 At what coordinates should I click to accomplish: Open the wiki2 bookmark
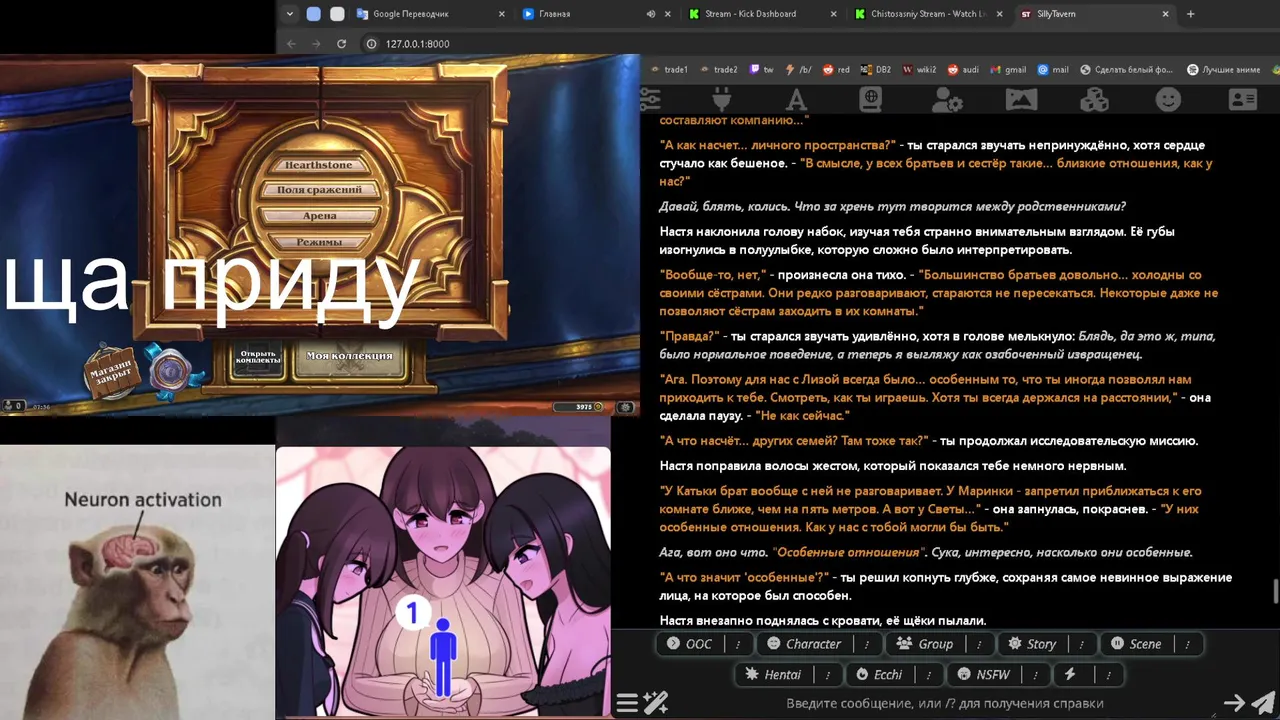tap(919, 70)
